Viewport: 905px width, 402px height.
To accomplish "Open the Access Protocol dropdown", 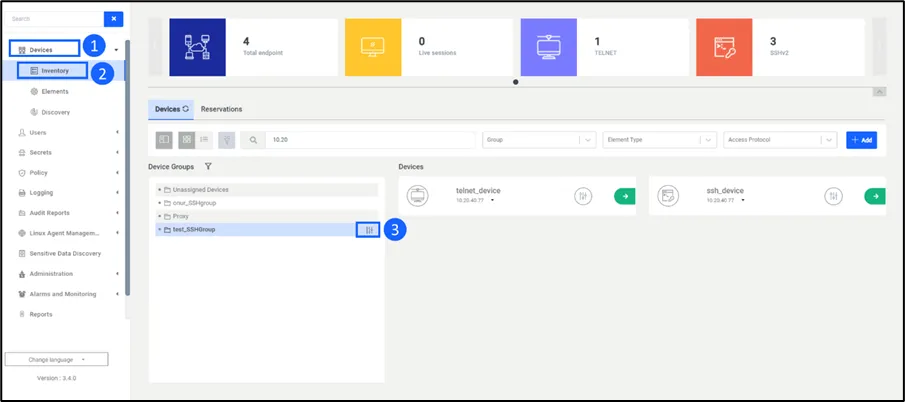I will tap(780, 140).
